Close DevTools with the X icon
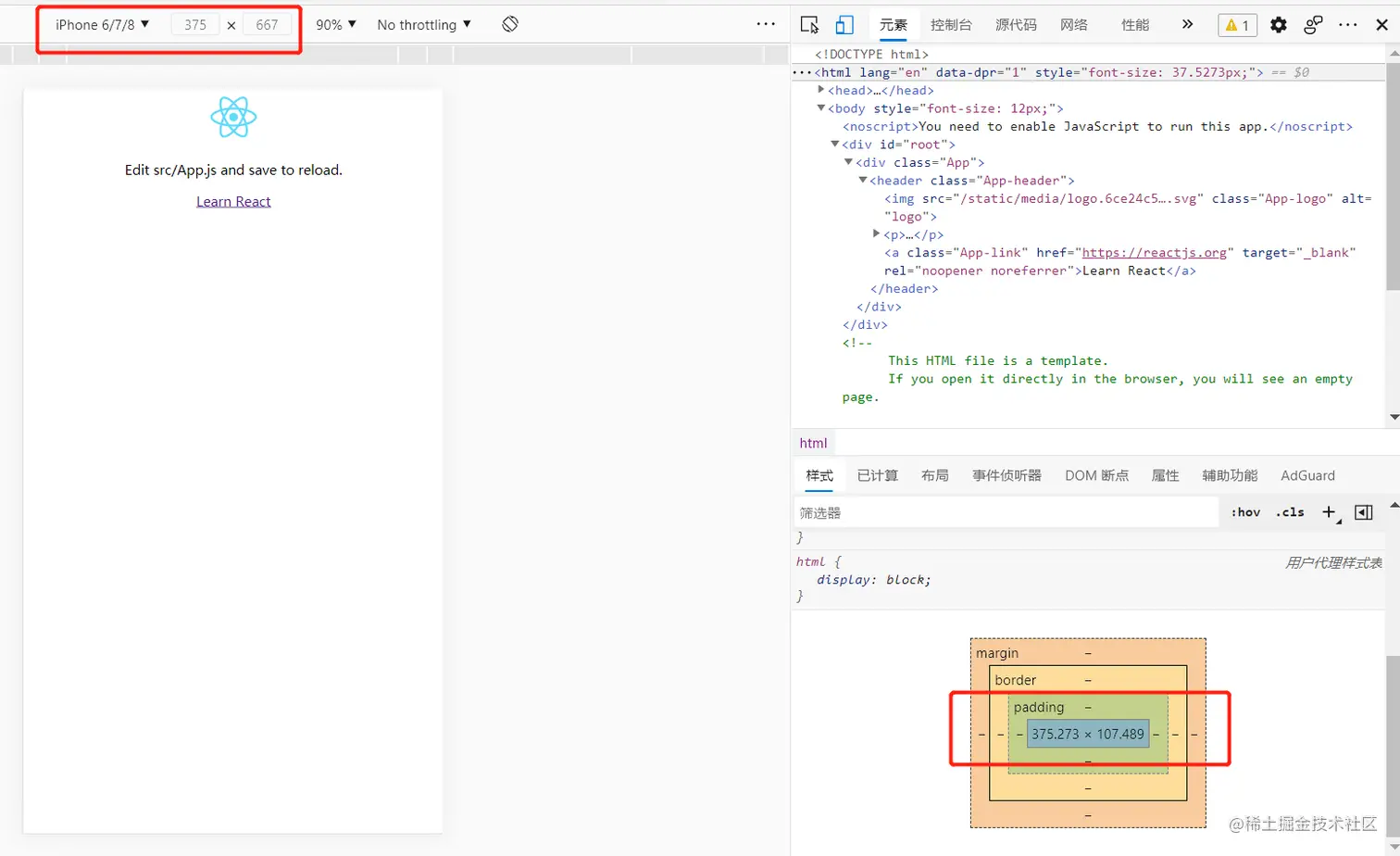The height and width of the screenshot is (856, 1400). point(1382,25)
